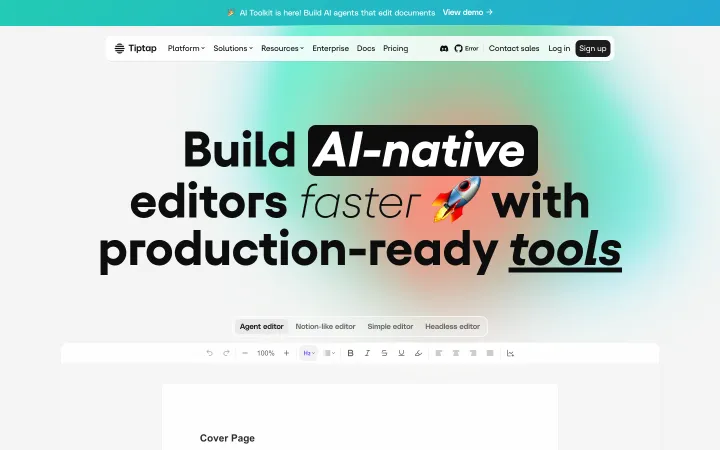This screenshot has height=450, width=720.
Task: Align text right
Action: click(x=473, y=353)
